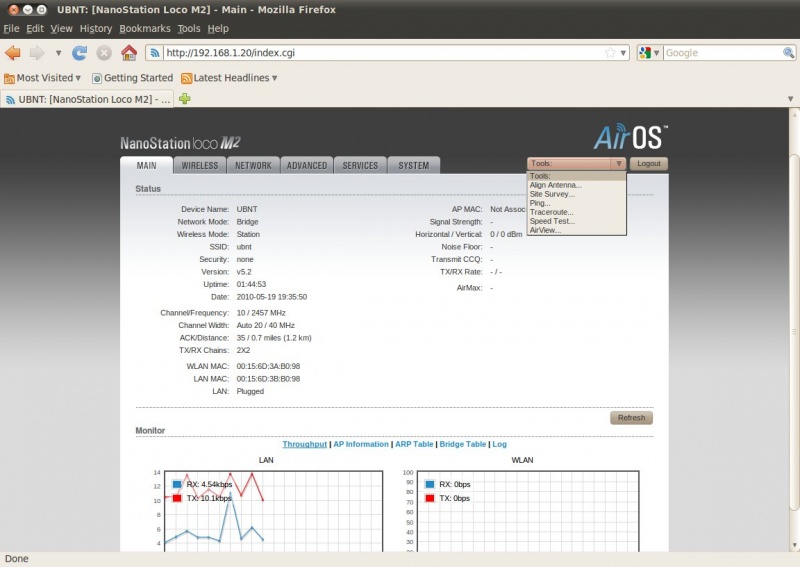Click the Firefox Back arrow button
800x567 pixels.
point(13,53)
